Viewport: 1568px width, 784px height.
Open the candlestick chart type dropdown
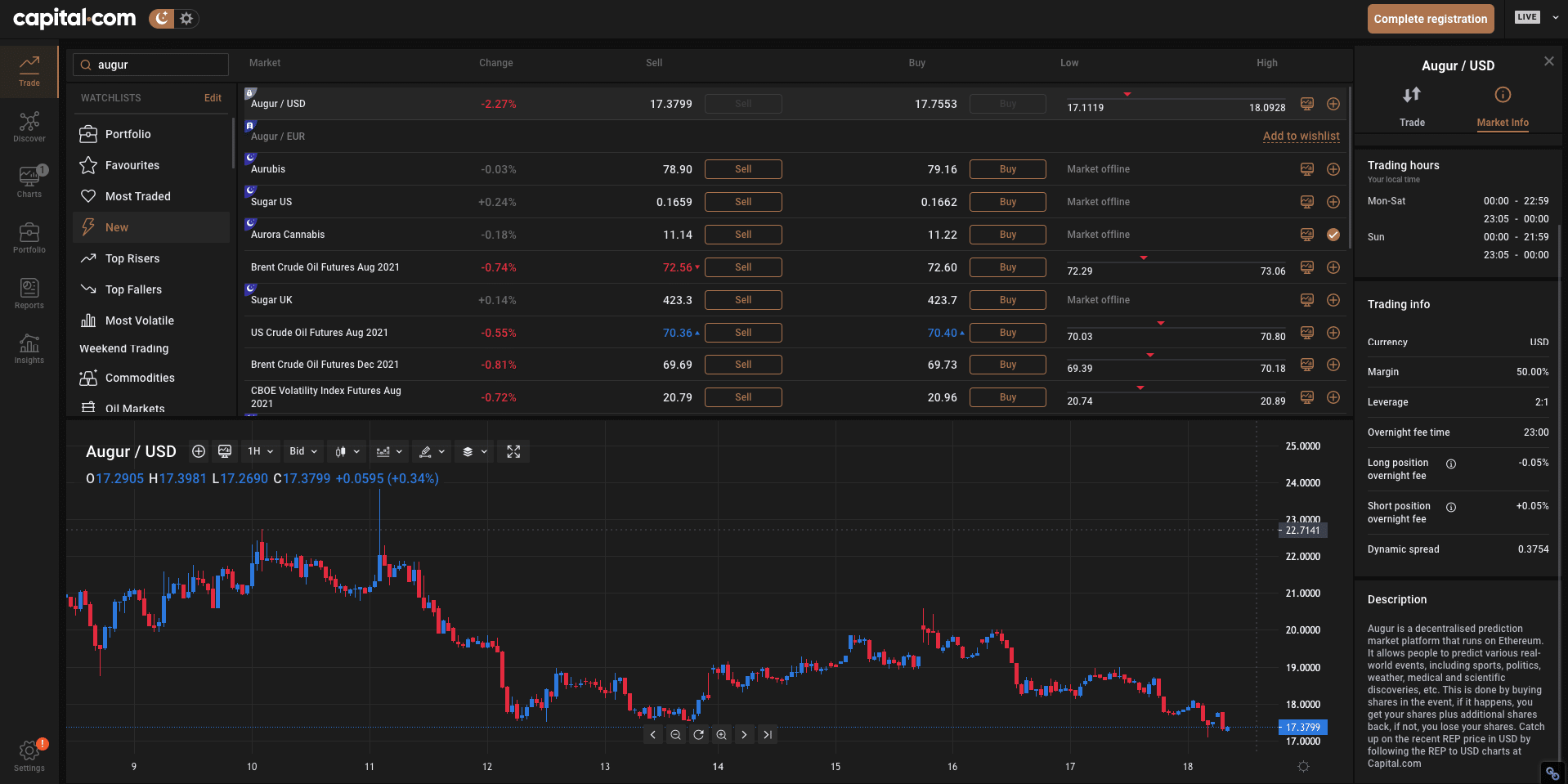(347, 451)
